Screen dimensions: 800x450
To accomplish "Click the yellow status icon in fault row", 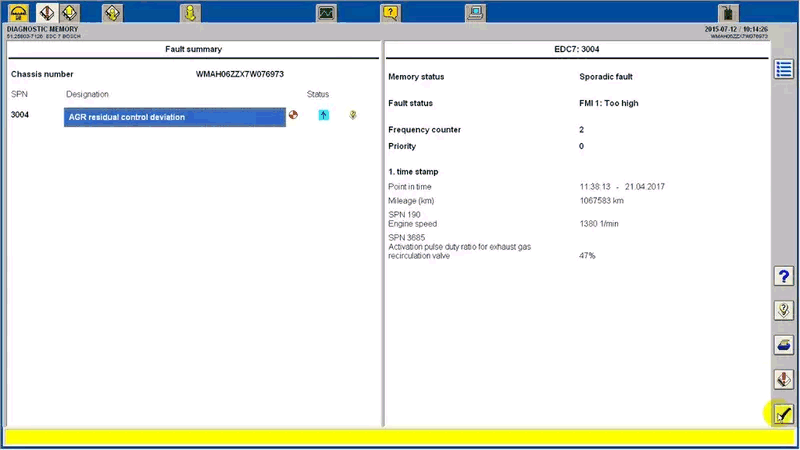I will tap(352, 116).
